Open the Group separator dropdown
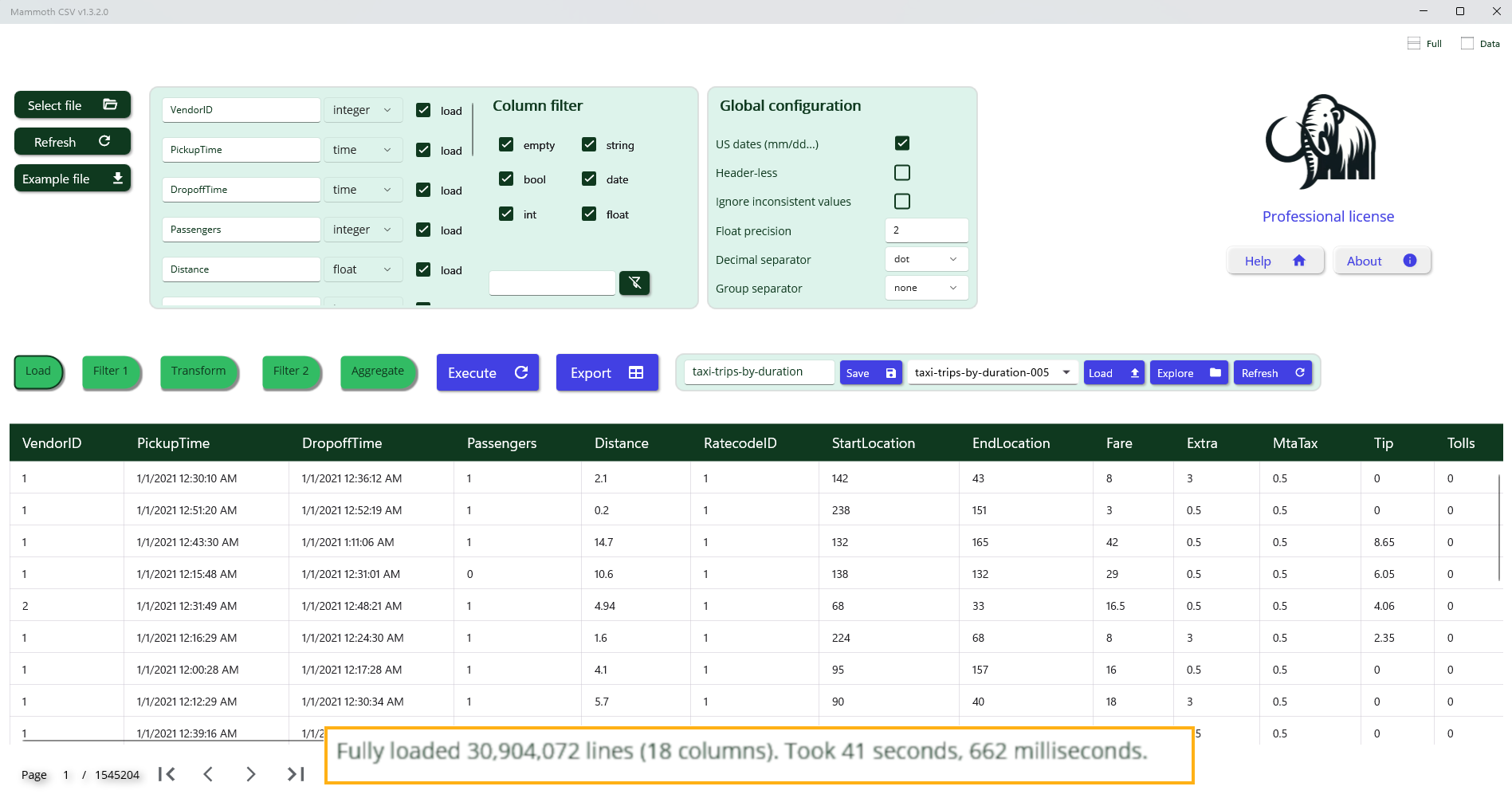The image size is (1512, 806). pyautogui.click(x=926, y=288)
